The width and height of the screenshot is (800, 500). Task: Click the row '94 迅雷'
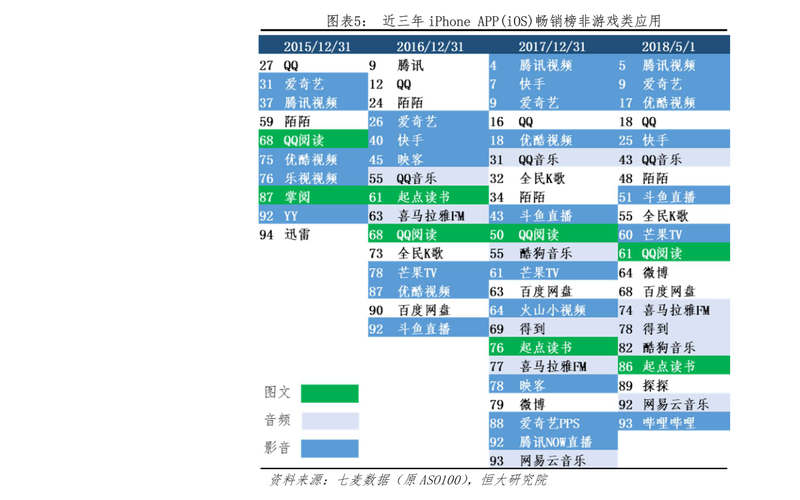313,234
